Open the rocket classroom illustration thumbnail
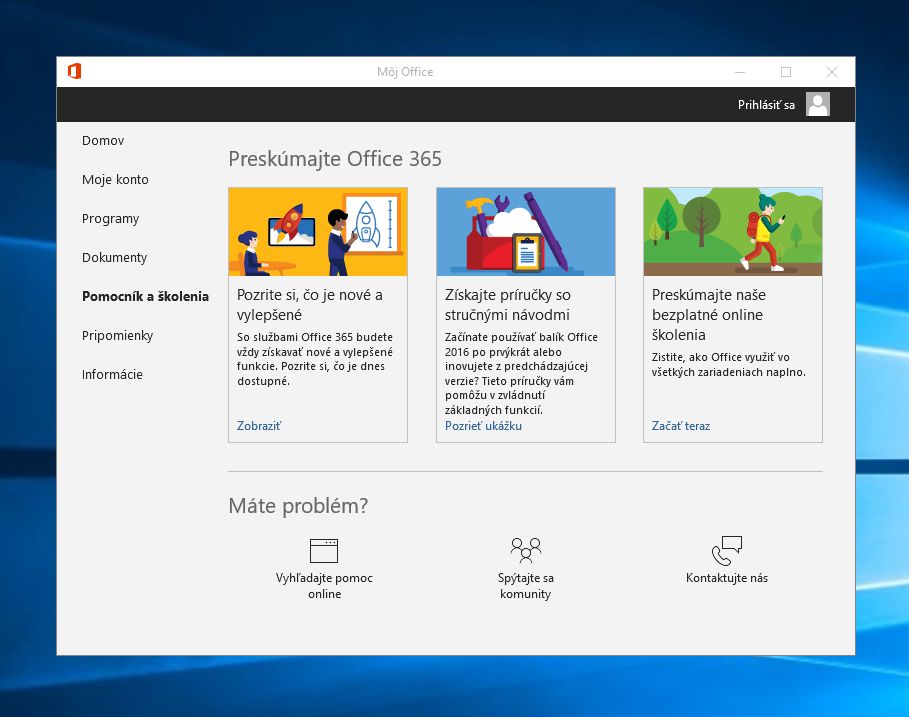 coord(318,231)
